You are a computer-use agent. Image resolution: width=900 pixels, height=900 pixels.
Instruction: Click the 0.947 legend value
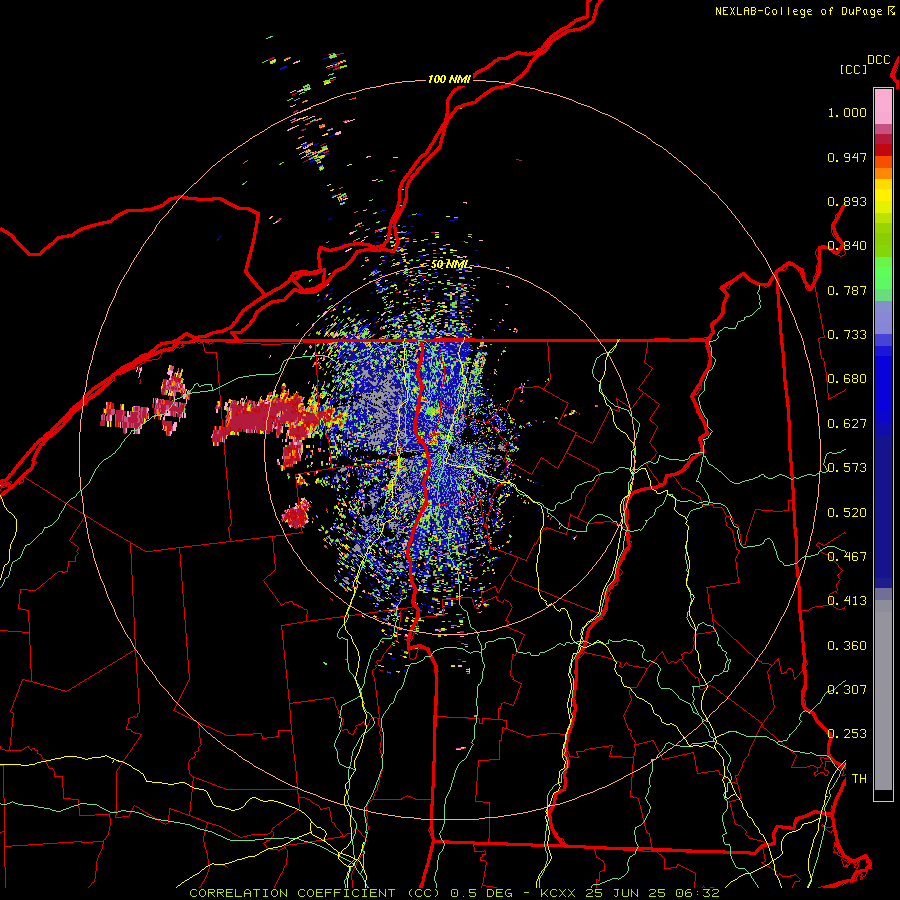pyautogui.click(x=847, y=157)
